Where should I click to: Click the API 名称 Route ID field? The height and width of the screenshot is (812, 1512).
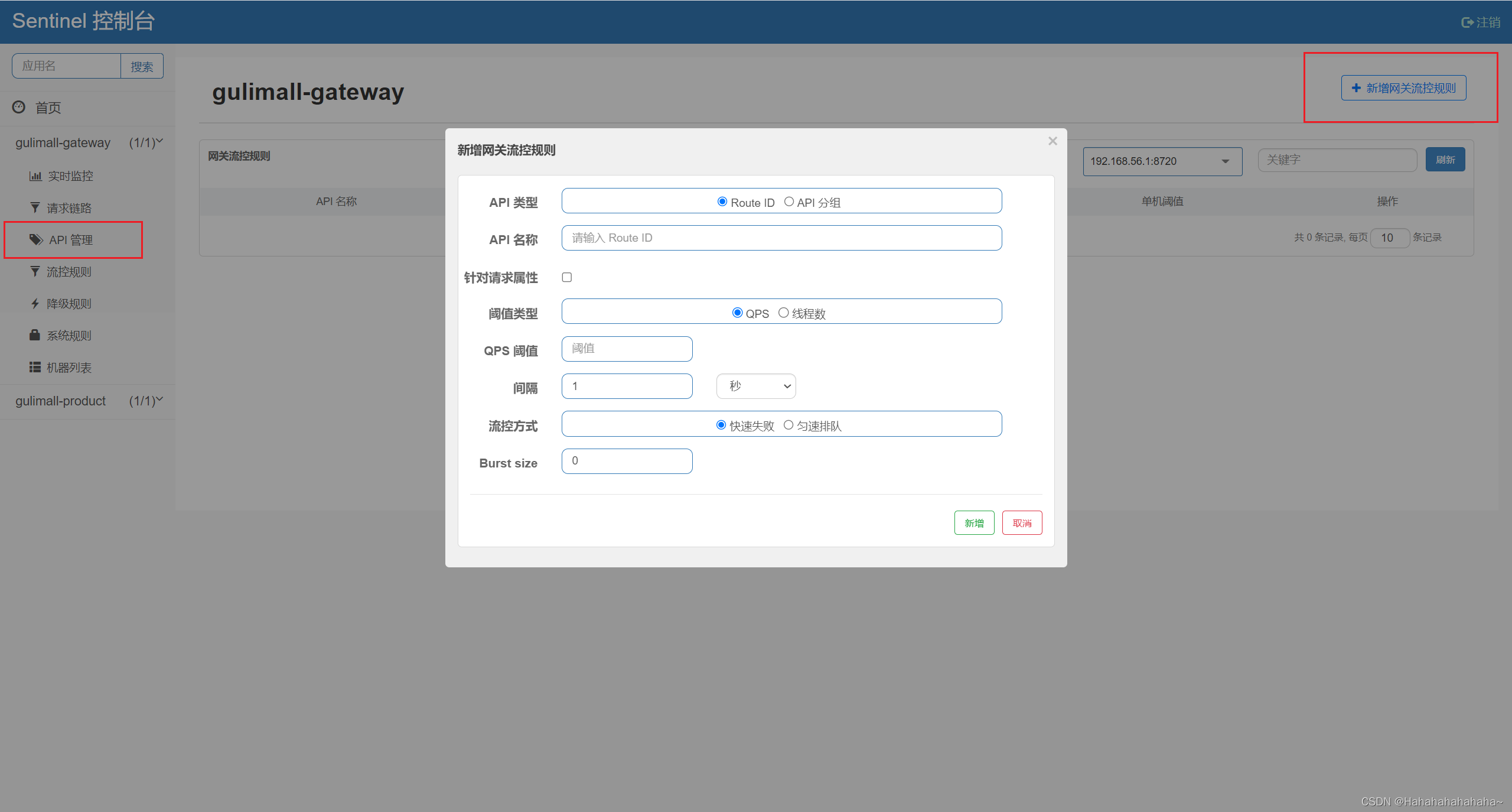click(781, 238)
